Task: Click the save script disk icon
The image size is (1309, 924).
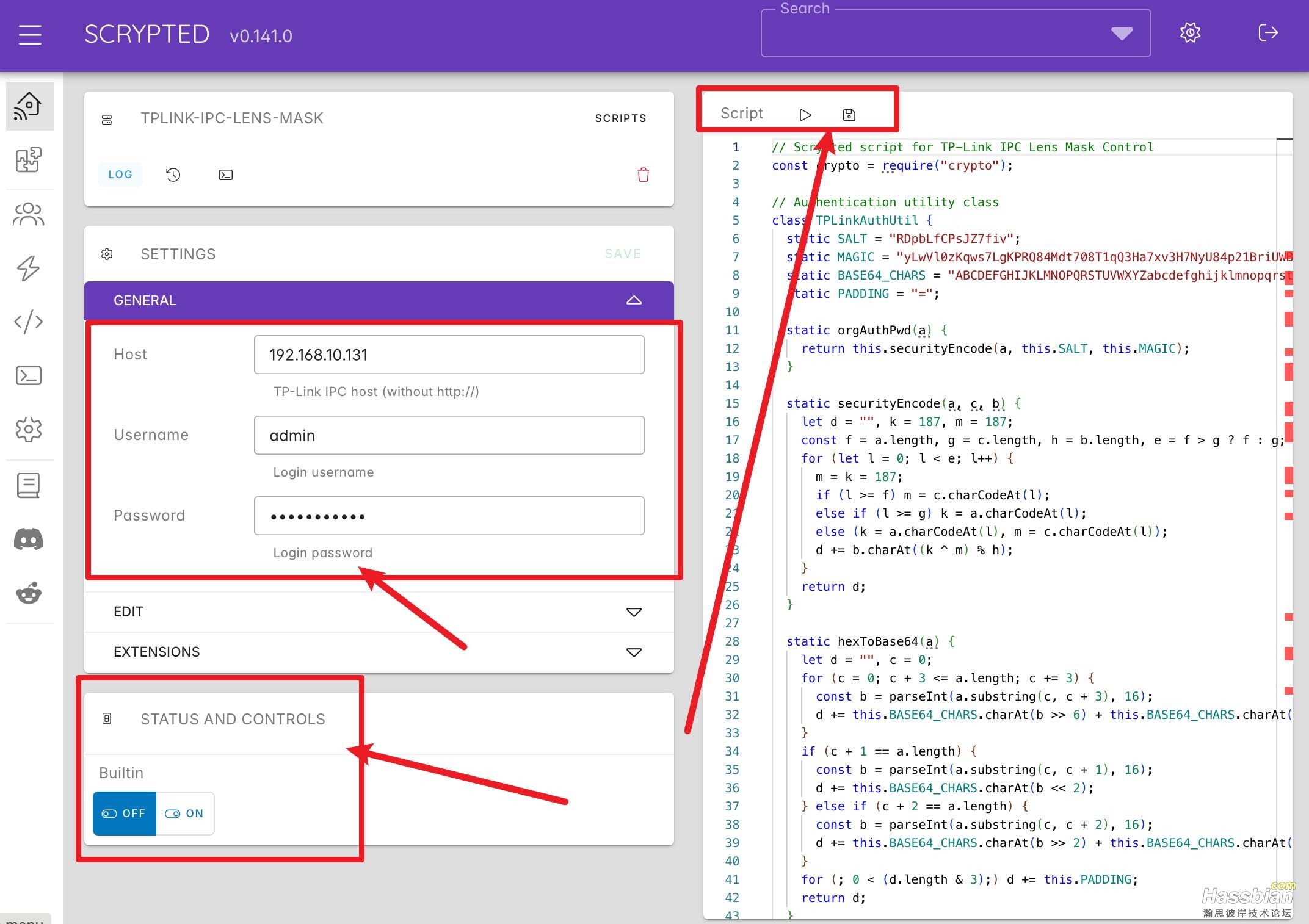Action: pyautogui.click(x=849, y=115)
